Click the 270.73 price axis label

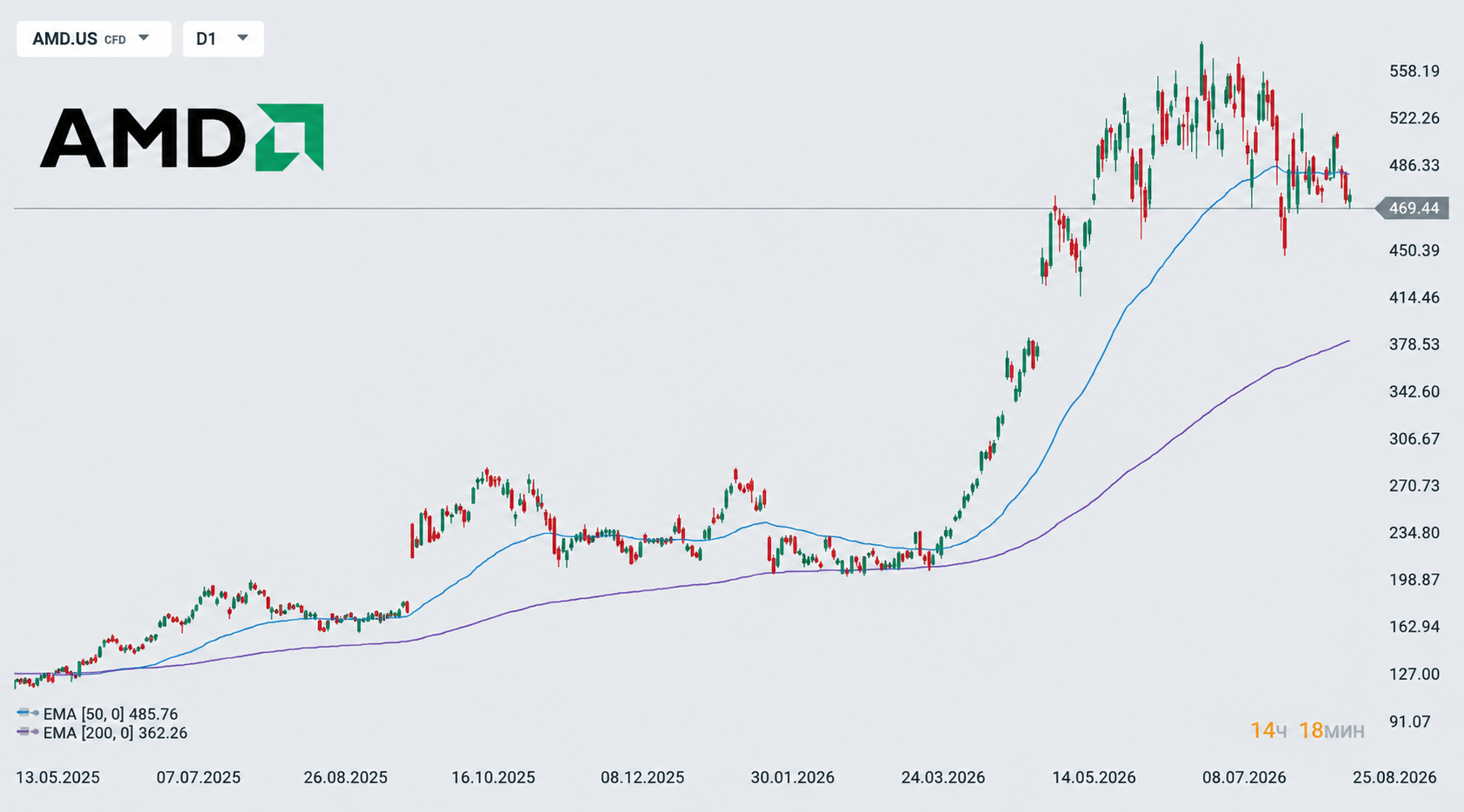[1414, 486]
